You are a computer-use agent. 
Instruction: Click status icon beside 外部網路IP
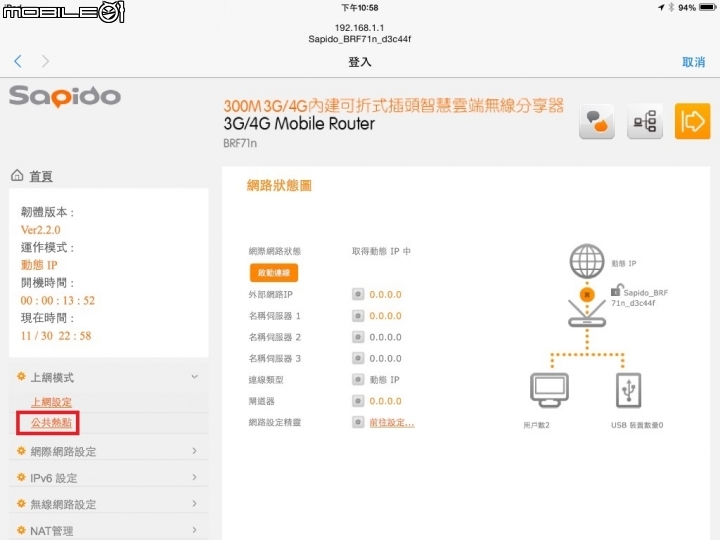click(x=358, y=294)
